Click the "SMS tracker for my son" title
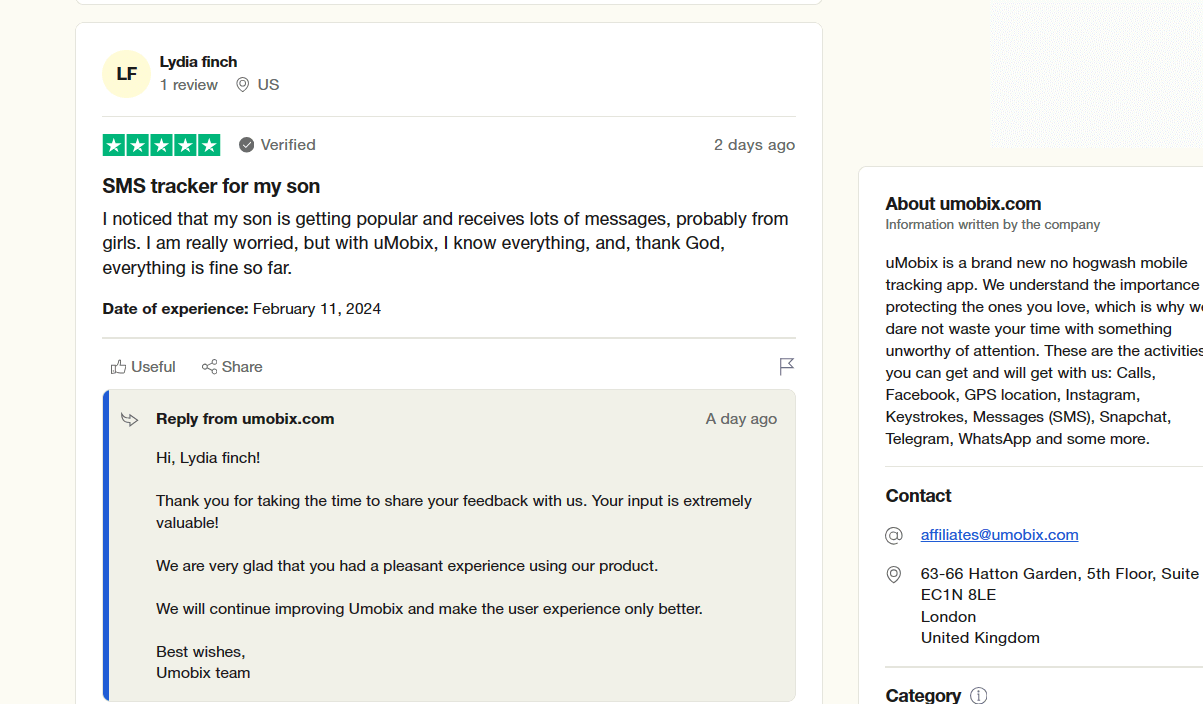1203x704 pixels. coord(211,186)
